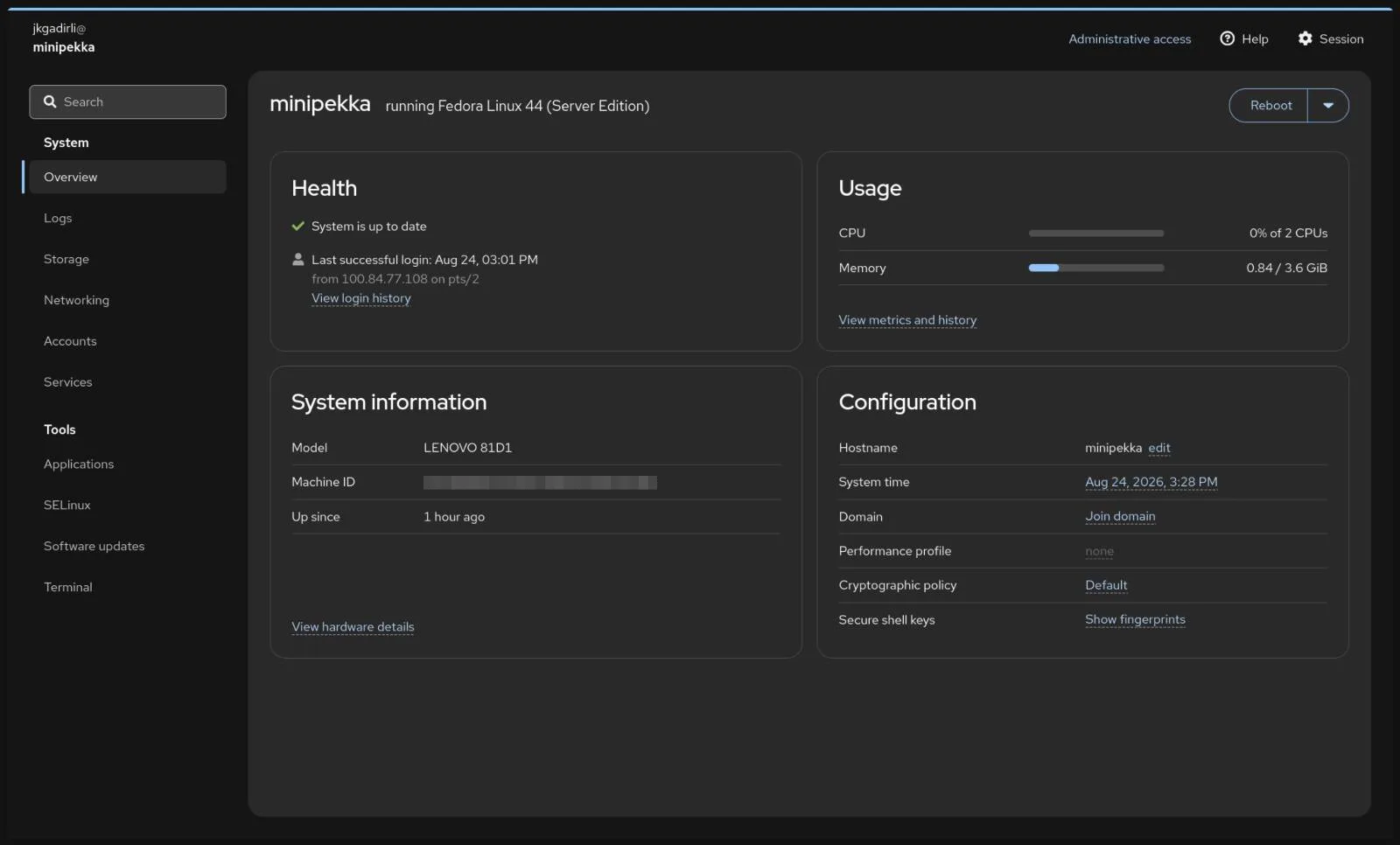The image size is (1400, 845).
Task: Click the 'jkgadirli@ minipekka' host label
Action: [63, 38]
